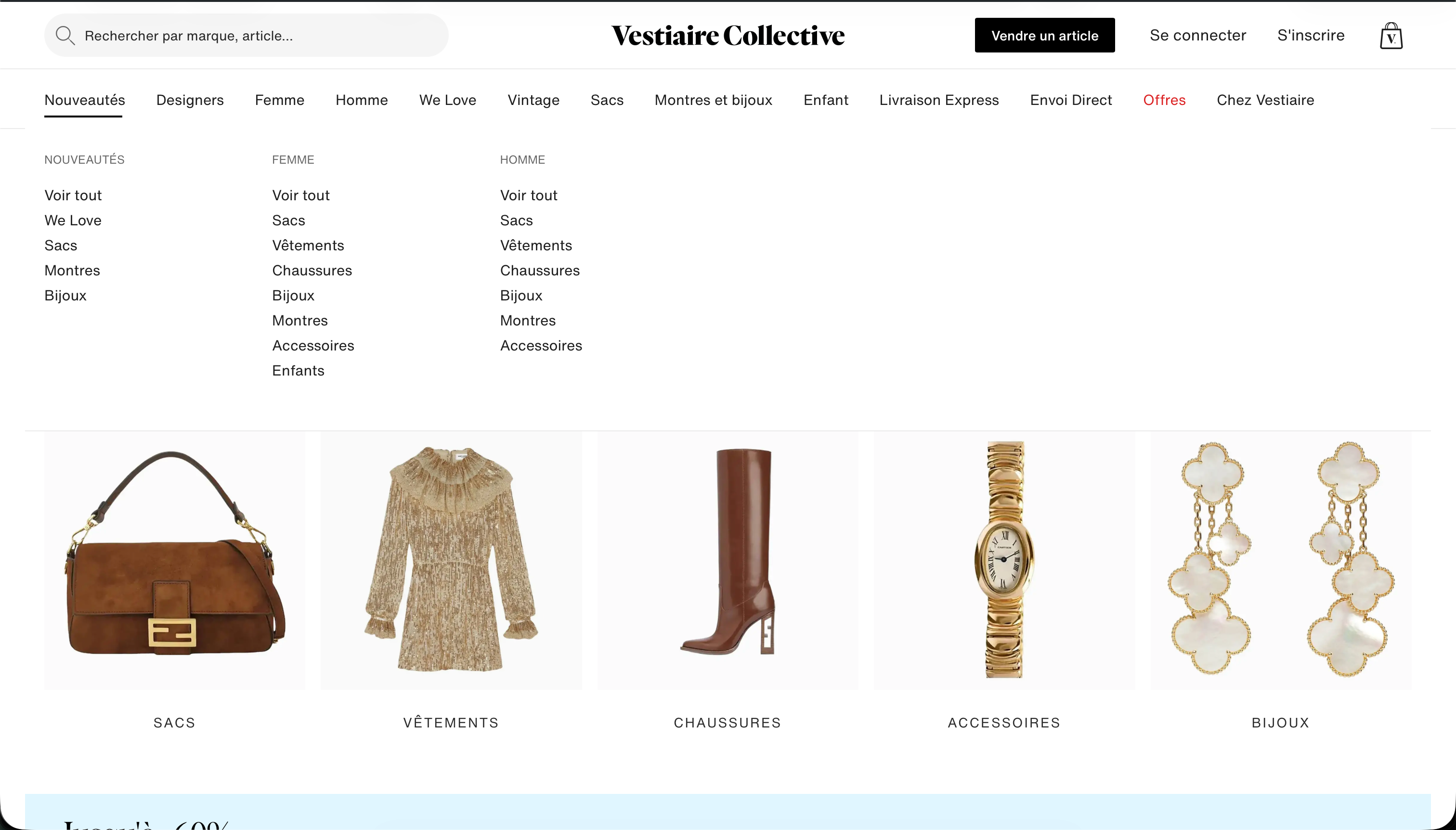Click the Vendre un article button
1456x830 pixels.
[1044, 35]
